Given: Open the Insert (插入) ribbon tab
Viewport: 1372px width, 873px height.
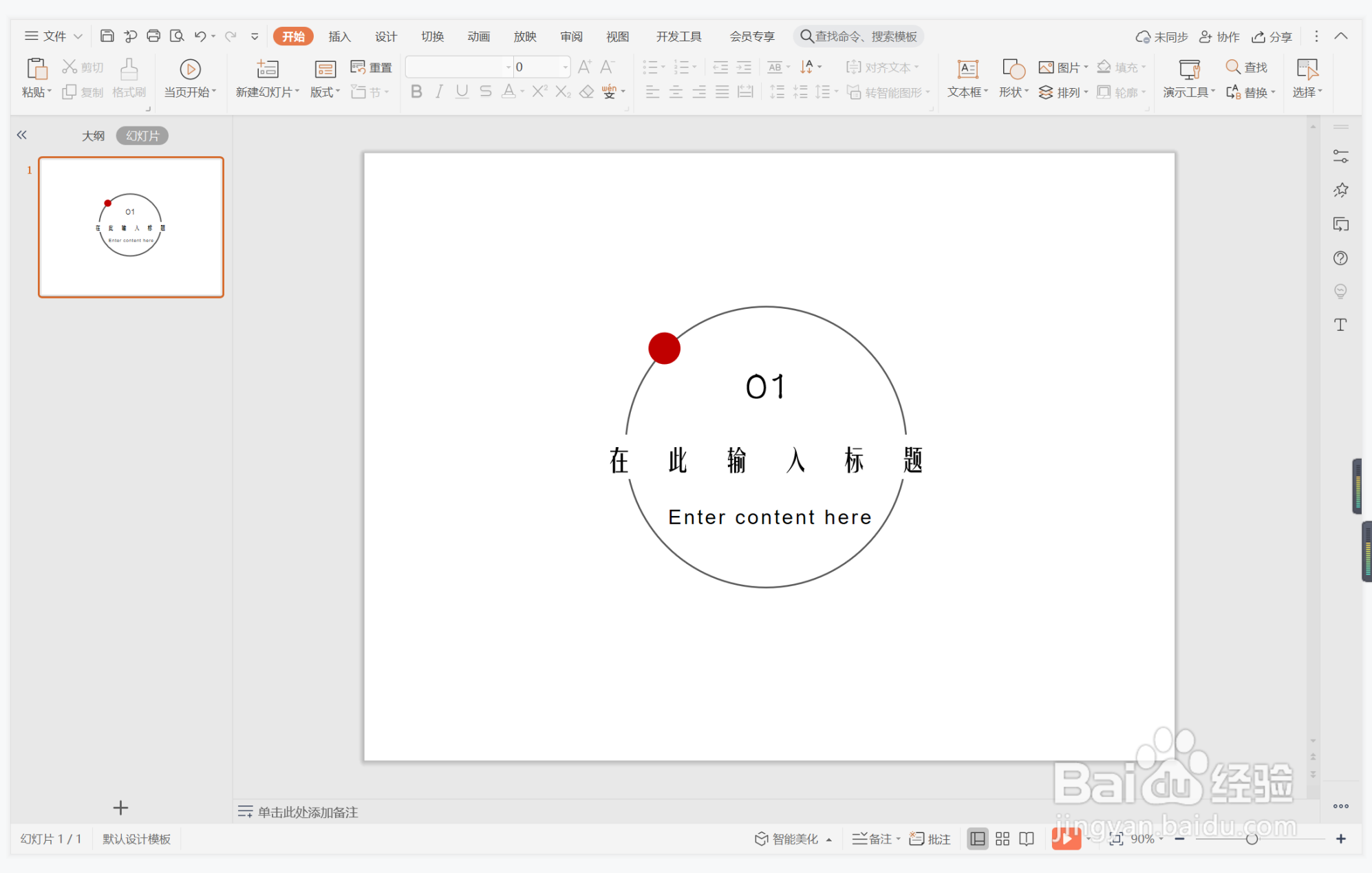Looking at the screenshot, I should coord(339,36).
